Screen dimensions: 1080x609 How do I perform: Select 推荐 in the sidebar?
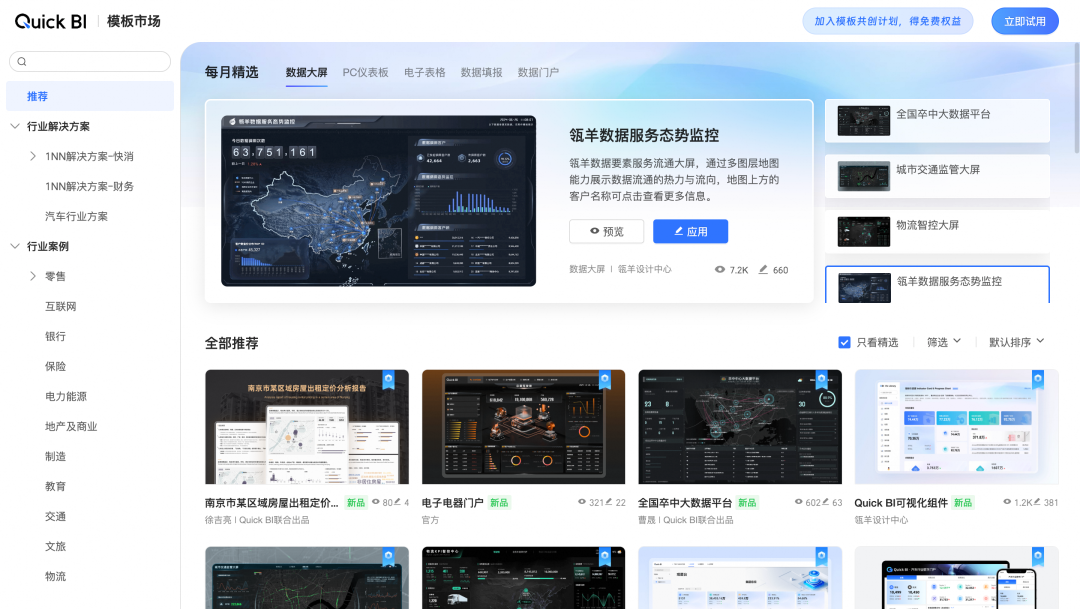click(90, 96)
